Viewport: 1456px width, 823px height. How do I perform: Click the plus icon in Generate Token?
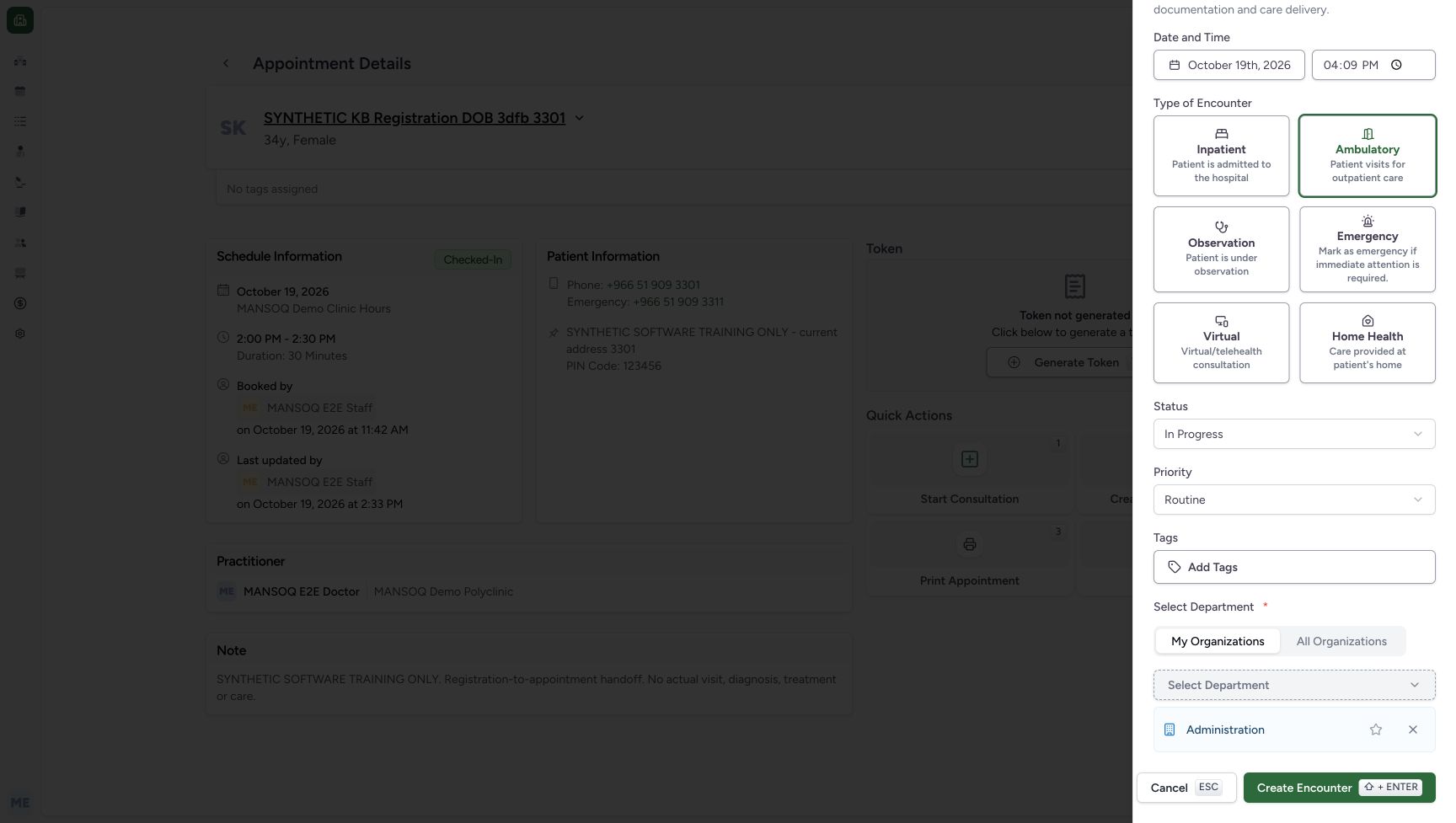click(x=1014, y=362)
